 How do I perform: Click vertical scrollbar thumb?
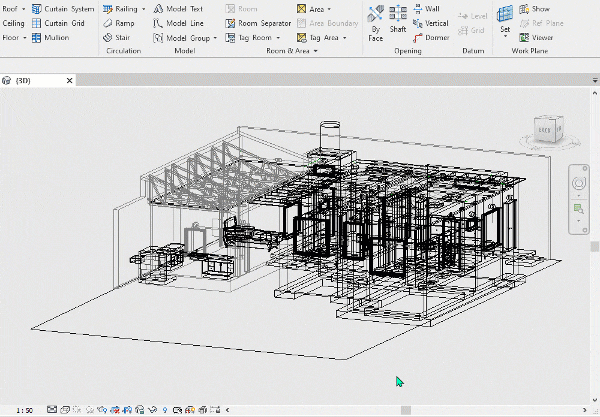[595, 246]
